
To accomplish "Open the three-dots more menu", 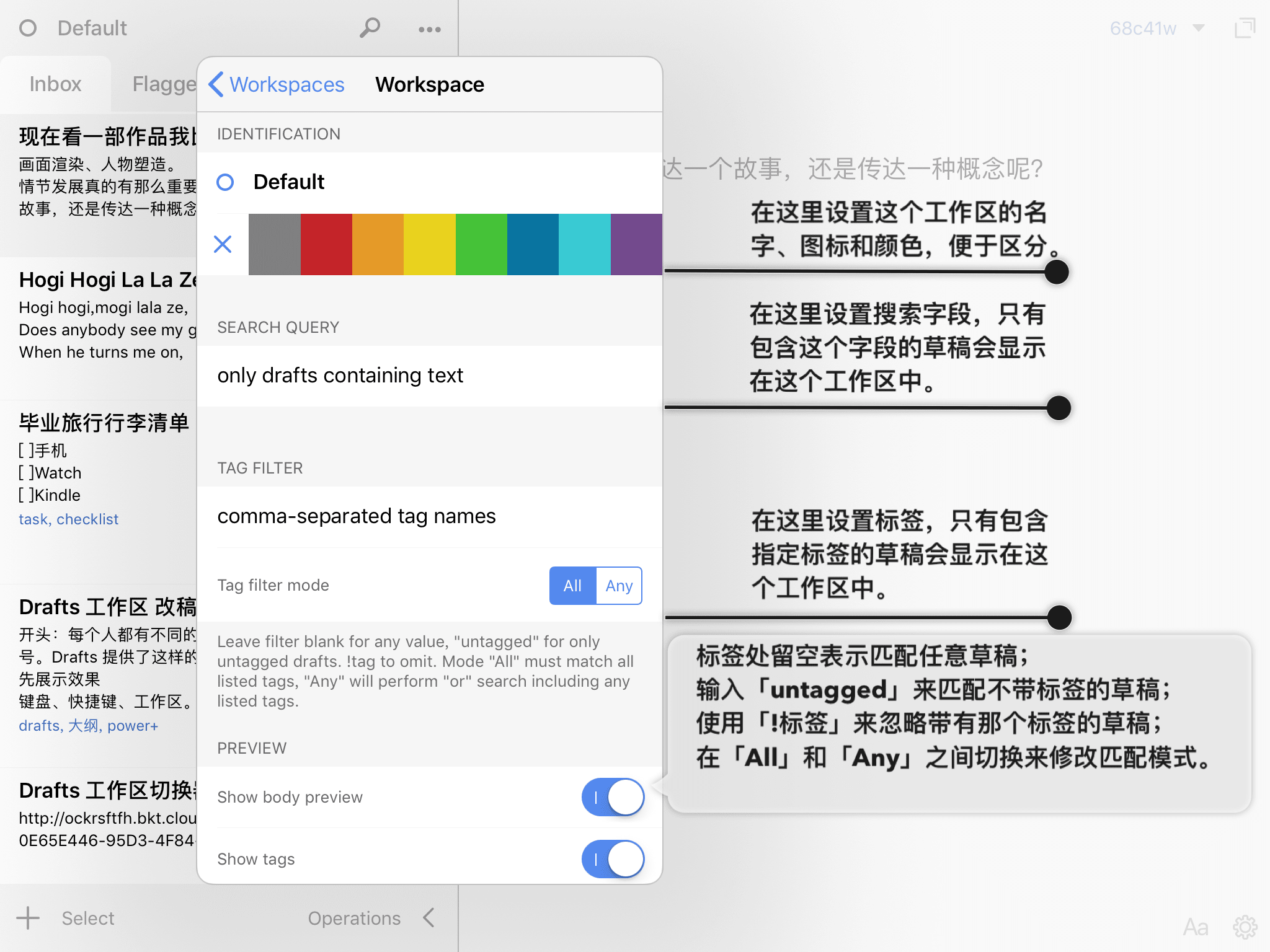I will 429,29.
